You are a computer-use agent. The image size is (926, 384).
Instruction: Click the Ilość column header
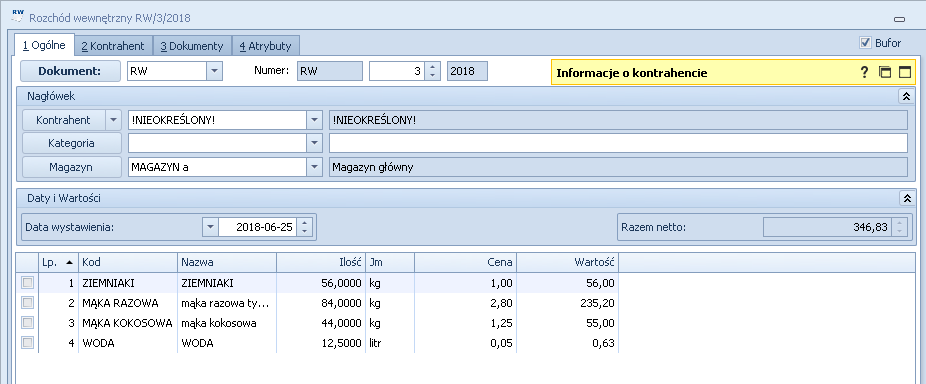pyautogui.click(x=321, y=262)
